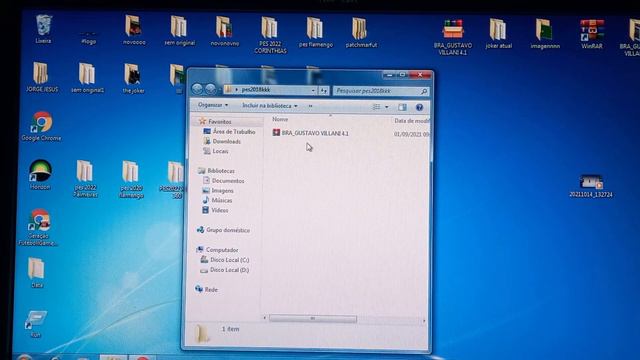Toggle the preview pane button

click(x=402, y=107)
